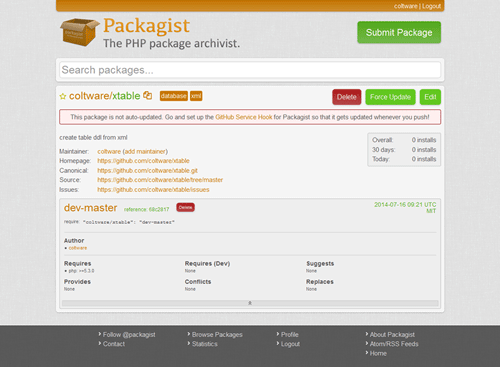This screenshot has height=367, width=500.
Task: Open Statistics in the footer
Action: [204, 344]
